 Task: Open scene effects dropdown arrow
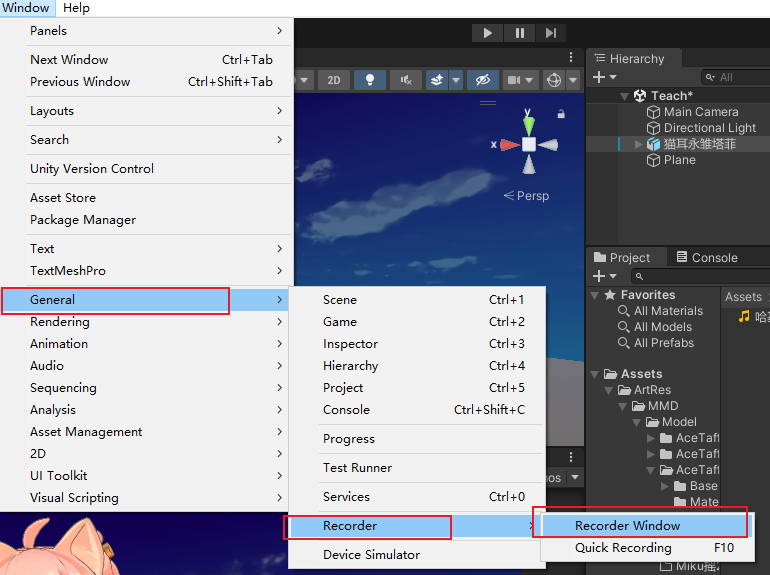[x=456, y=80]
